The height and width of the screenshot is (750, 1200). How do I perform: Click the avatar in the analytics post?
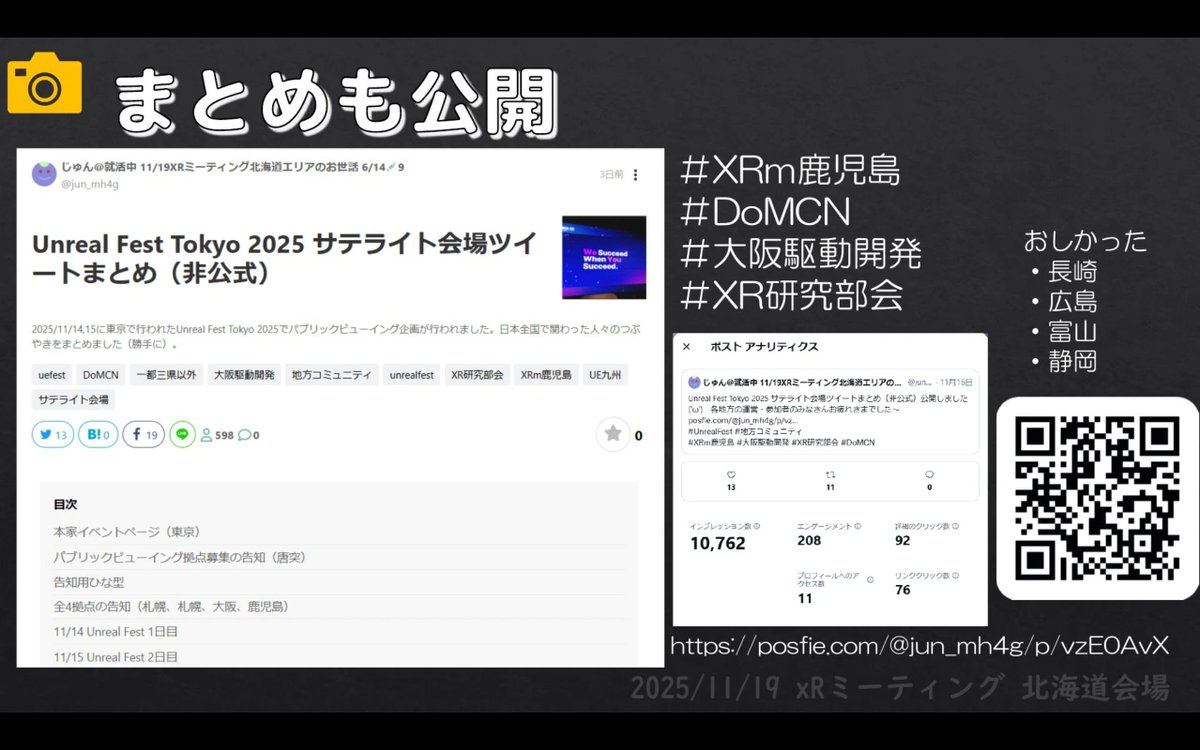pyautogui.click(x=694, y=382)
